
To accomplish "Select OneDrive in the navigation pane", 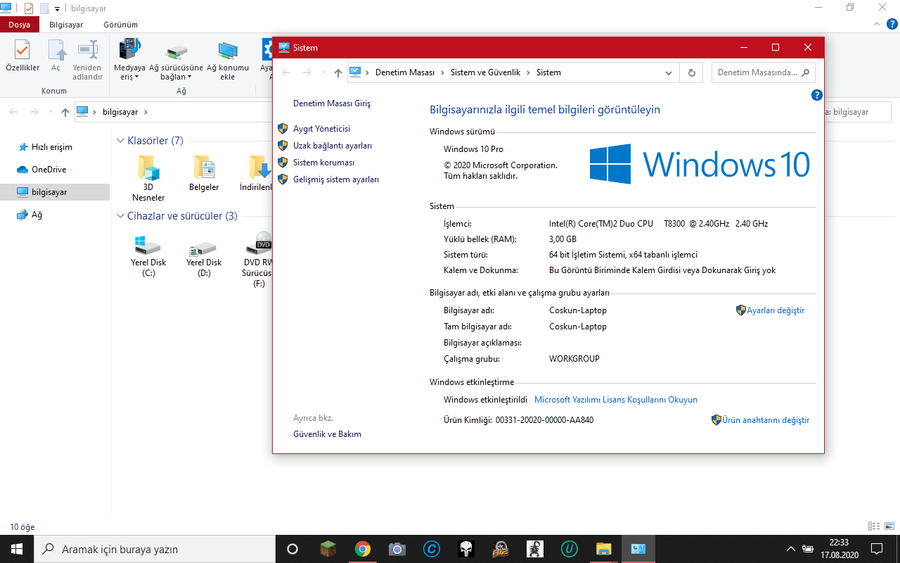I will [49, 169].
